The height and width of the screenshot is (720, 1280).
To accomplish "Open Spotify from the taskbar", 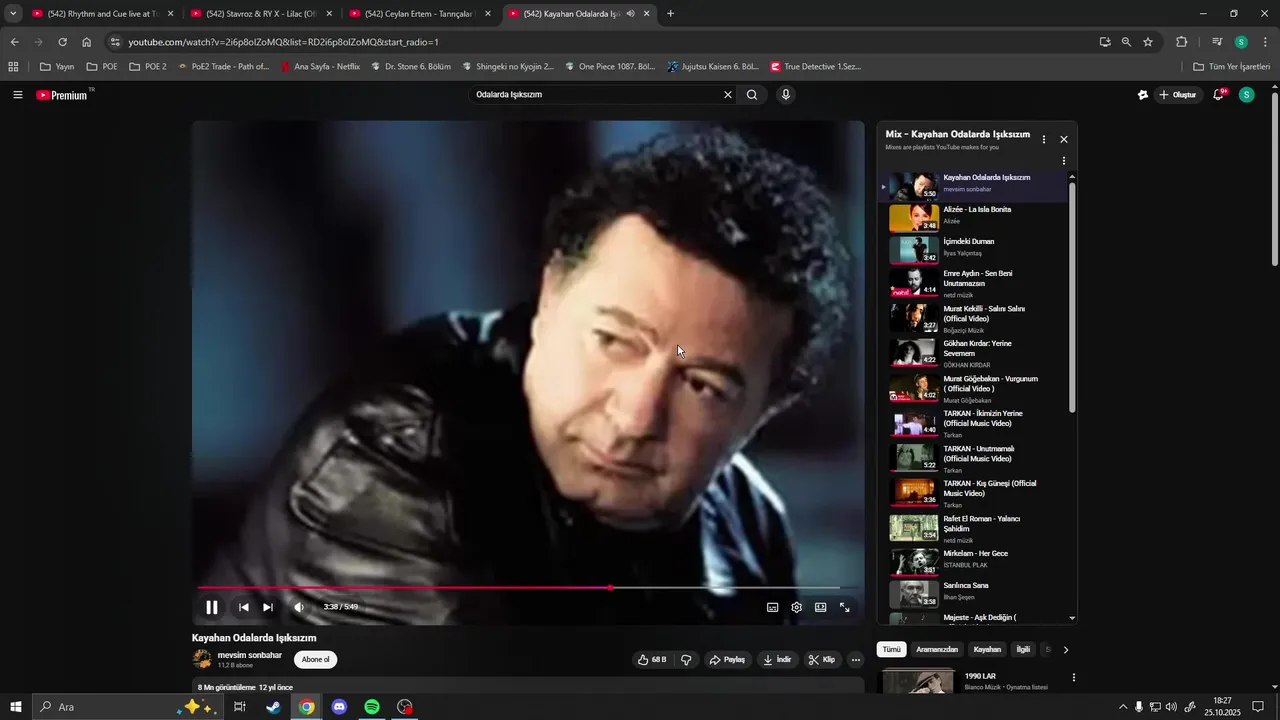I will (x=372, y=707).
